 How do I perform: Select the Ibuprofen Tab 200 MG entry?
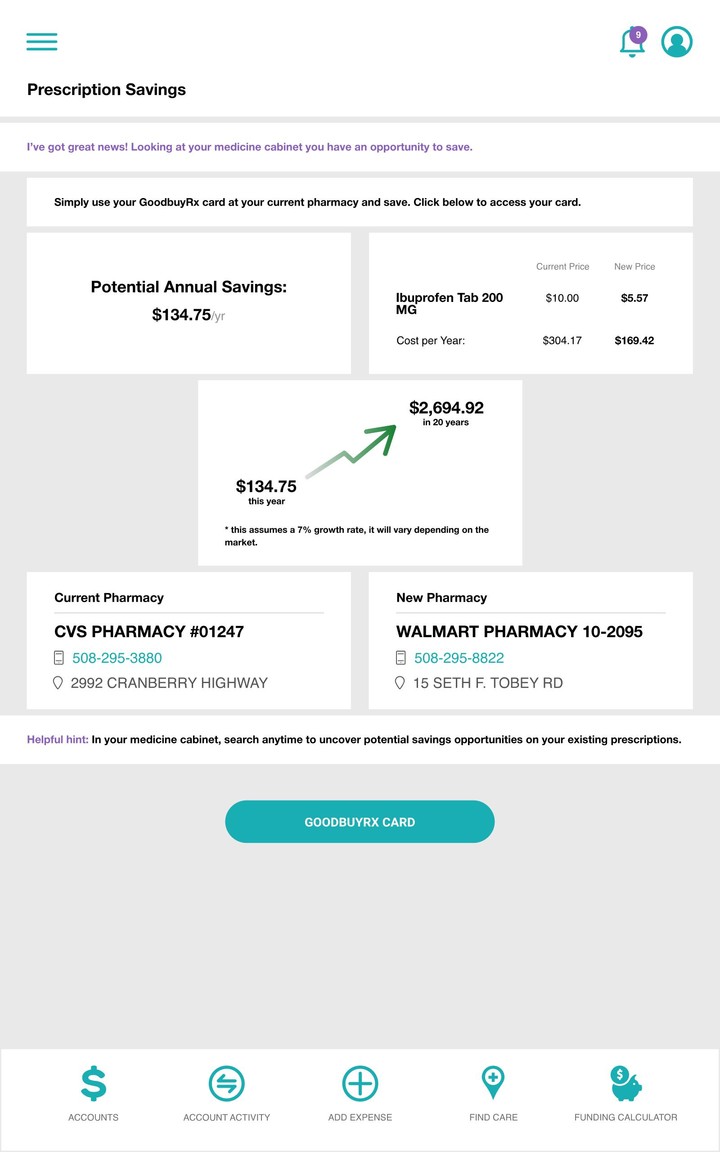450,303
